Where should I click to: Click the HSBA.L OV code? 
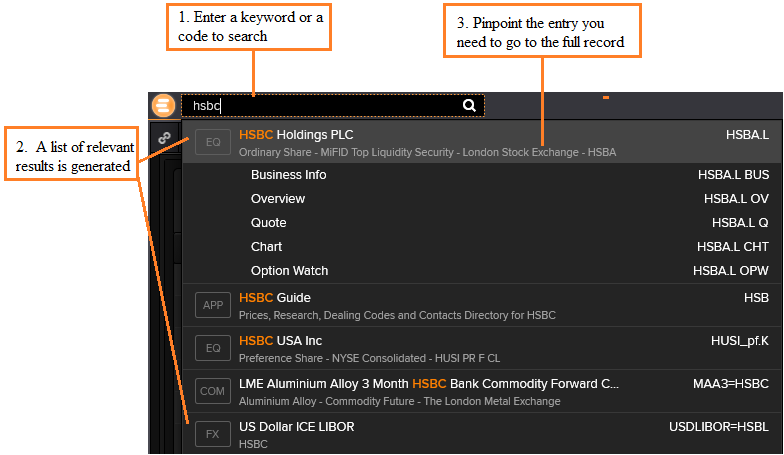point(736,198)
